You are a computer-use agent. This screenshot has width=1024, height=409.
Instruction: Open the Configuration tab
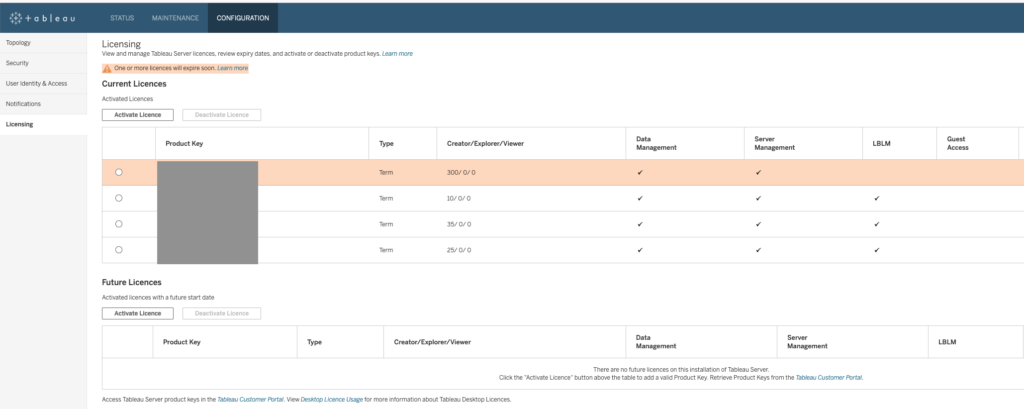(243, 18)
